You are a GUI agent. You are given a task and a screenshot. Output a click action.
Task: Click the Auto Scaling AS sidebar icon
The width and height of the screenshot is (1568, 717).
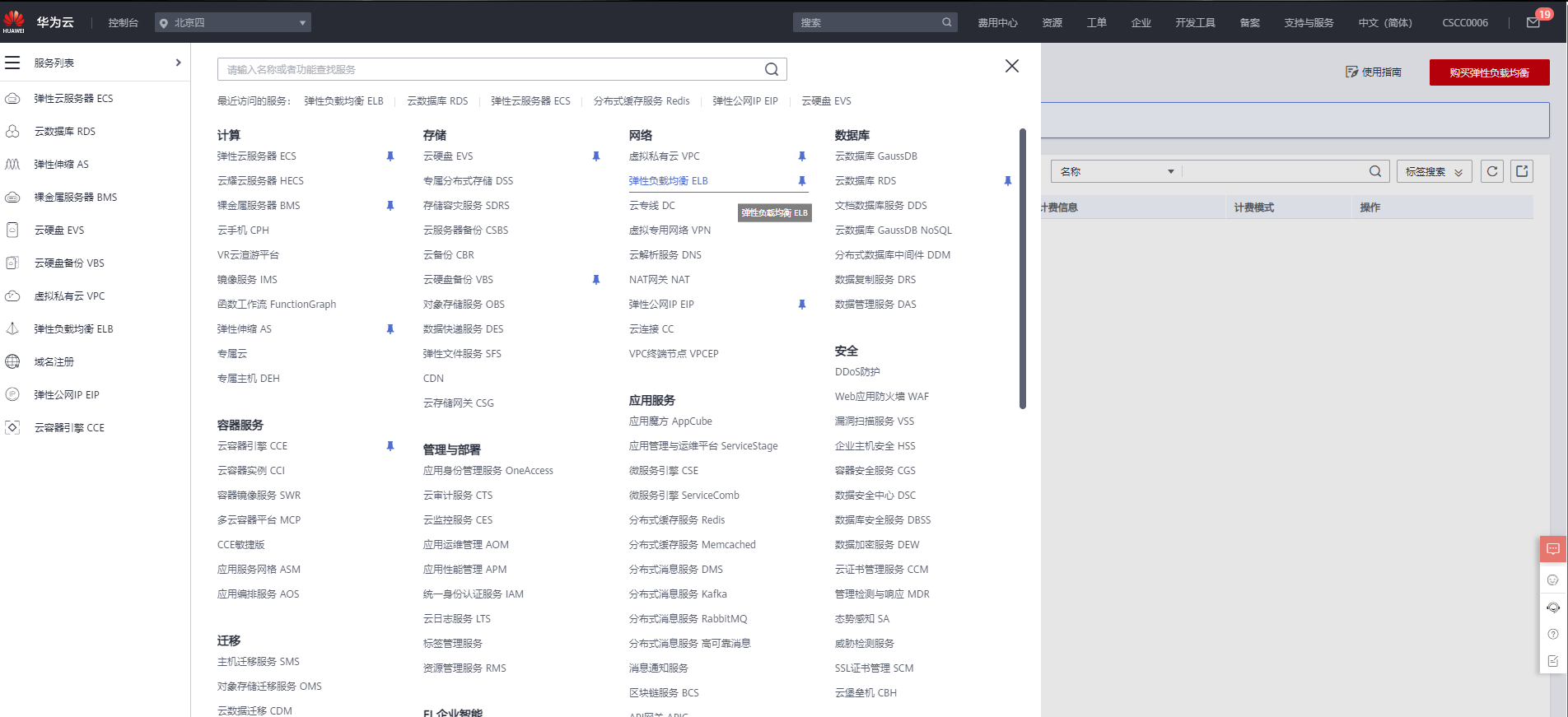12,165
